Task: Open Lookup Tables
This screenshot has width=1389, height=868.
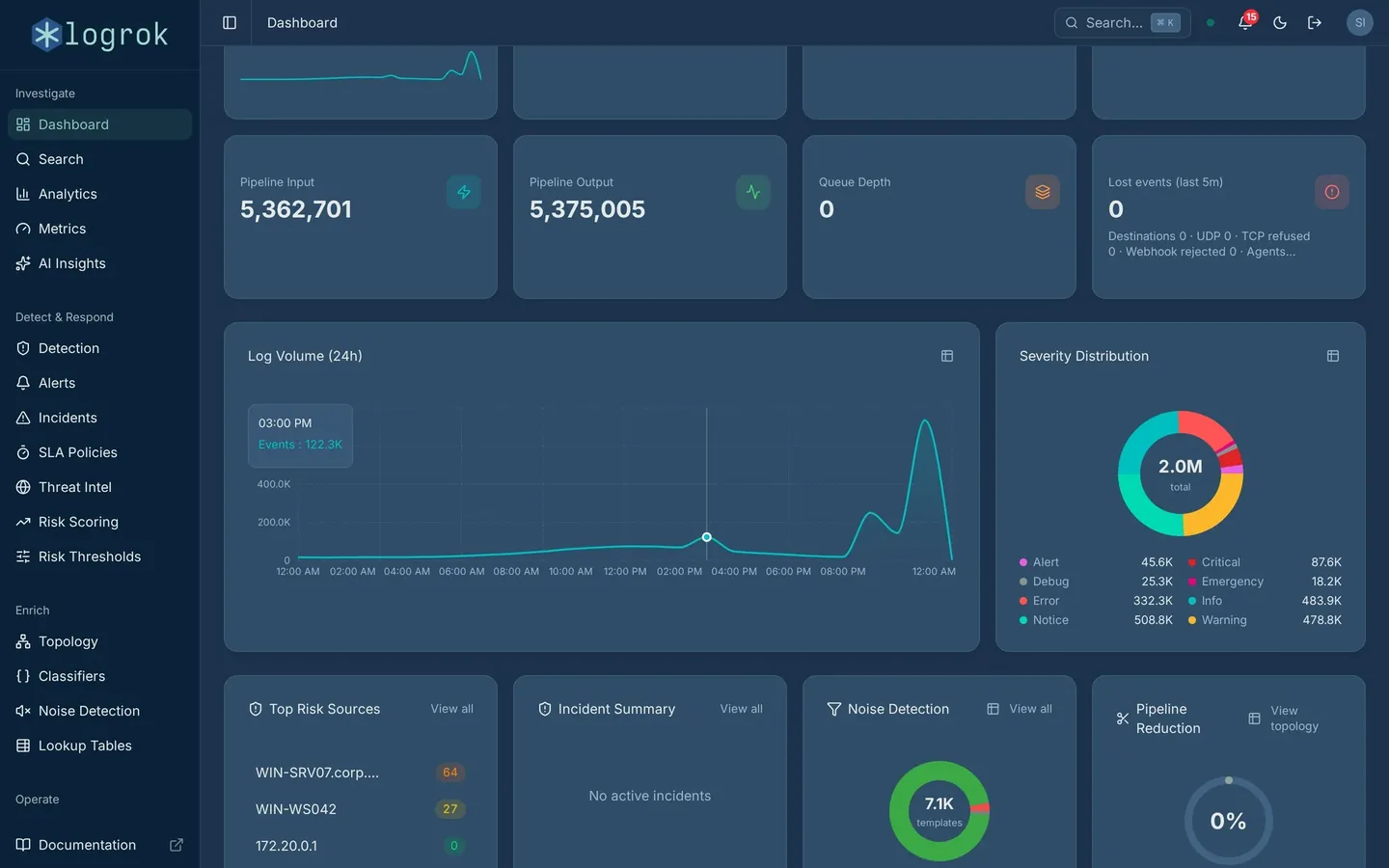Action: tap(100, 746)
